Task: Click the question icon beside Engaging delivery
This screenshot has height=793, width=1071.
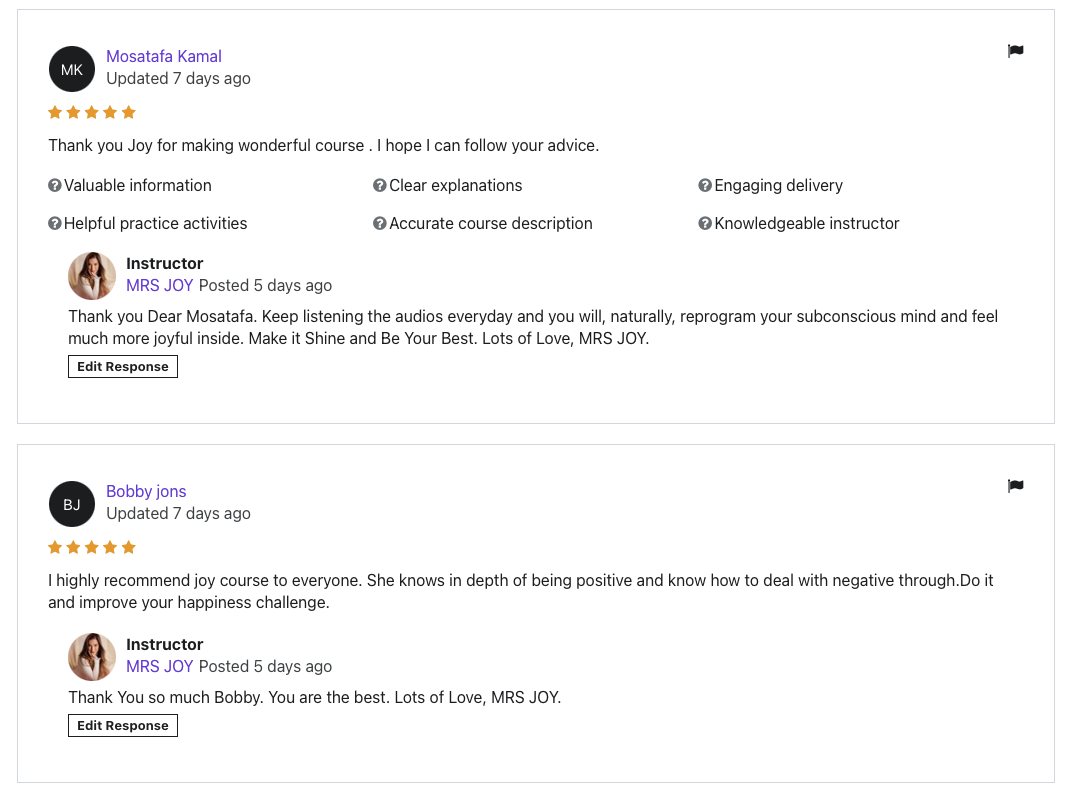Action: tap(705, 185)
